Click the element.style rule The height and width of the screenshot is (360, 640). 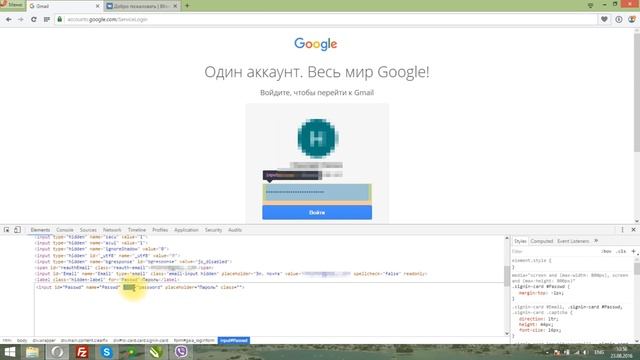tap(531, 260)
